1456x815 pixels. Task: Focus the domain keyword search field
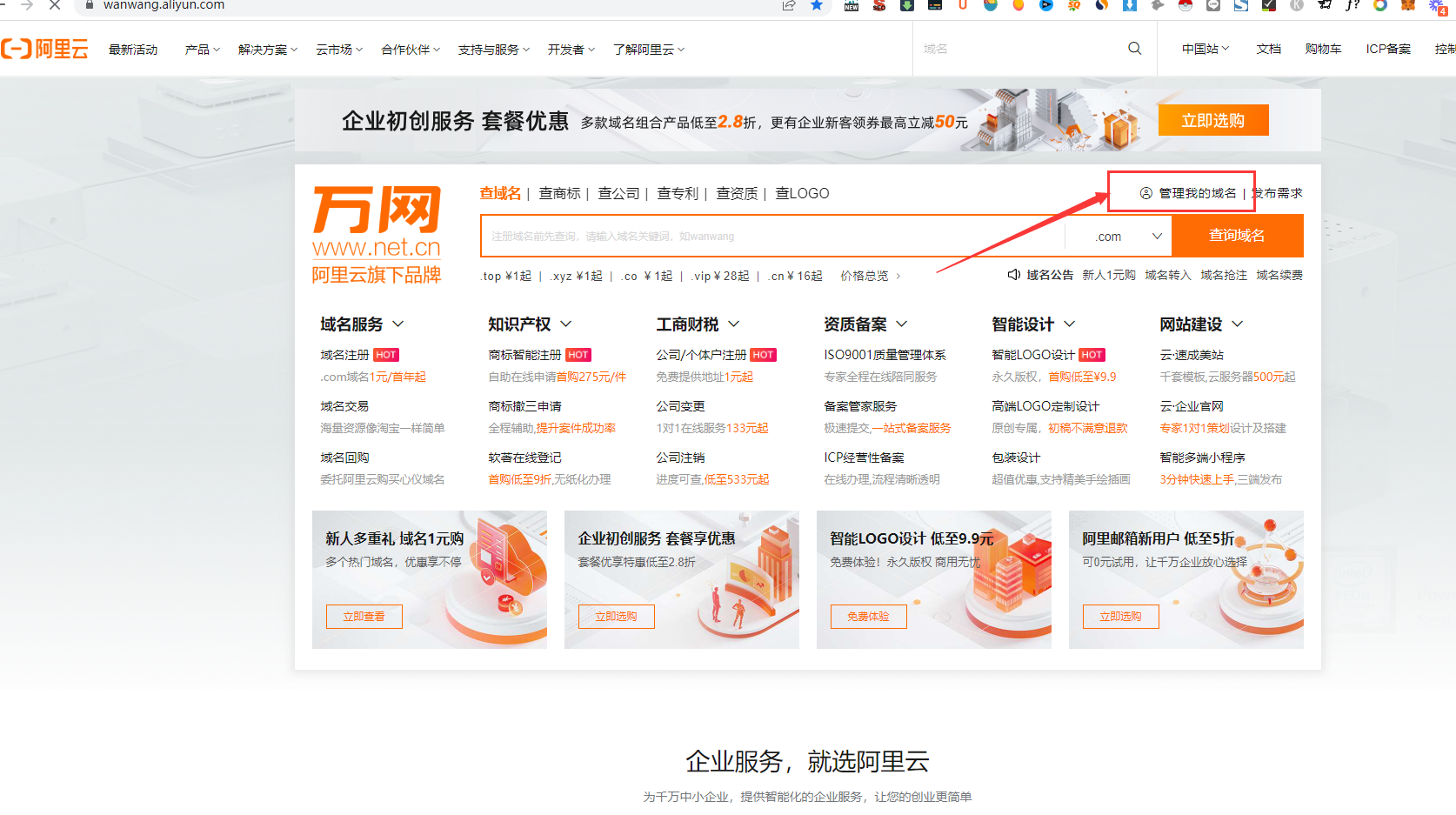pyautogui.click(x=772, y=236)
